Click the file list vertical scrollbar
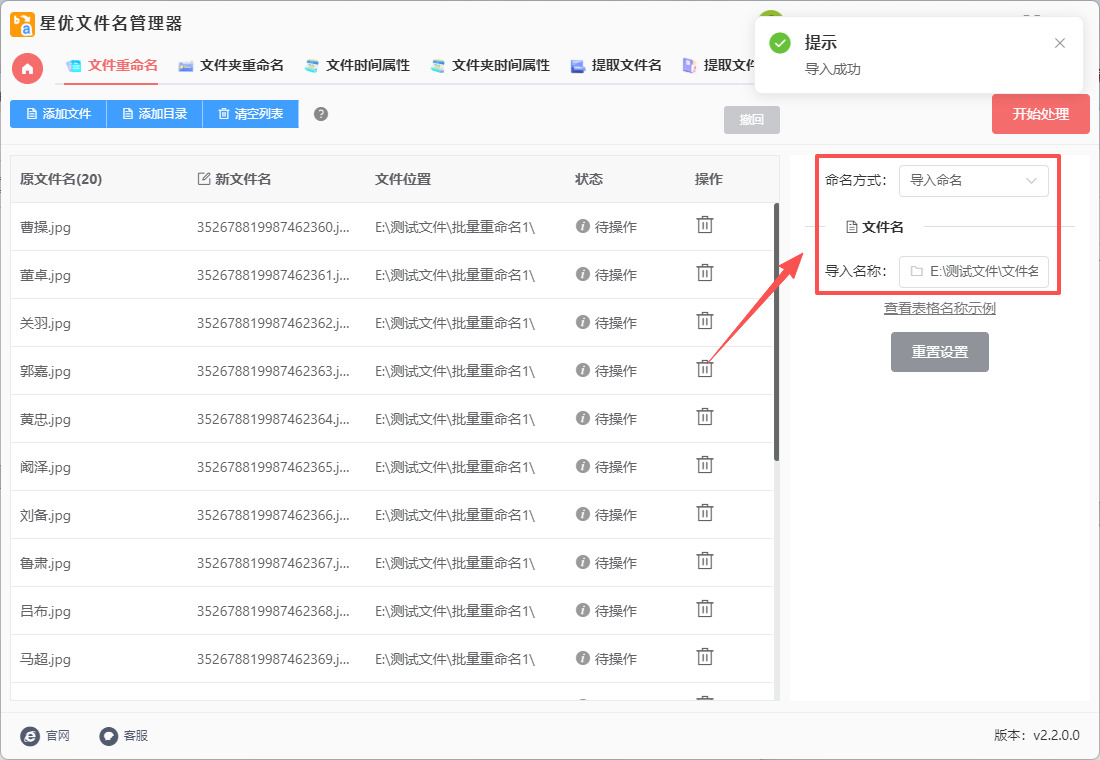1100x760 pixels. (x=776, y=330)
